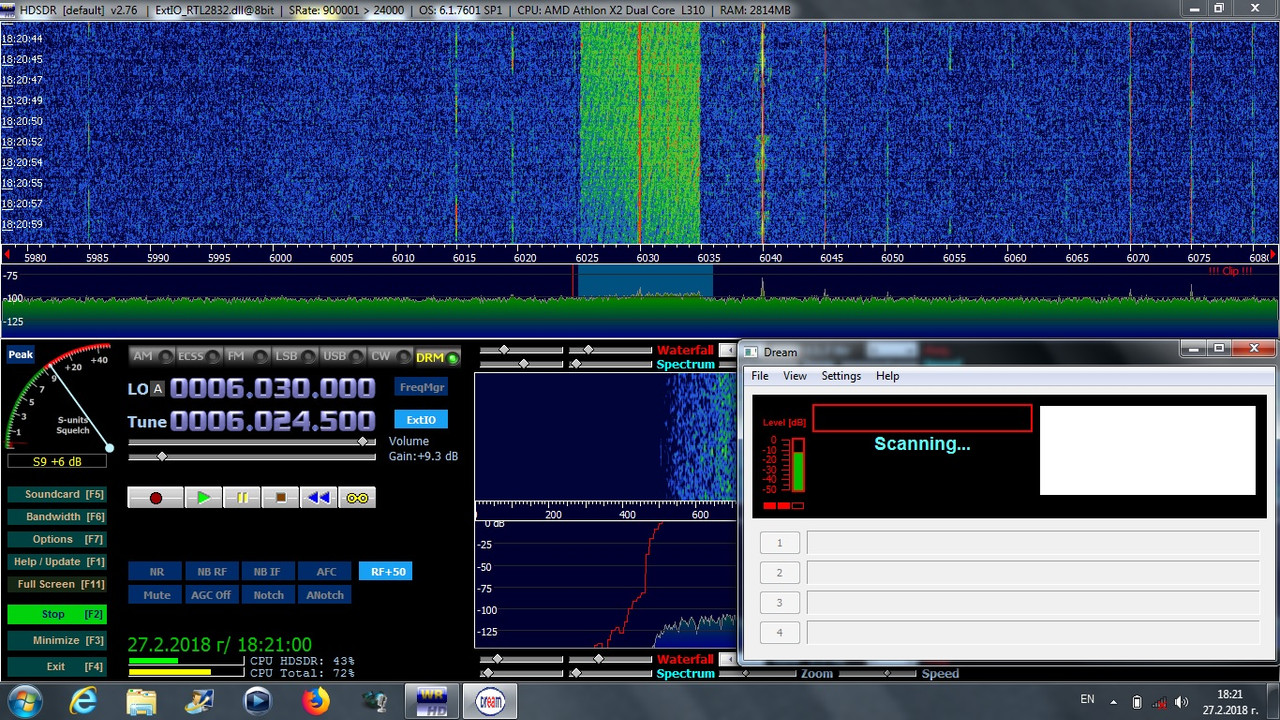Screen dimensions: 1280x720
Task: Click the LO frequency display 0006.030.000
Action: (x=273, y=389)
